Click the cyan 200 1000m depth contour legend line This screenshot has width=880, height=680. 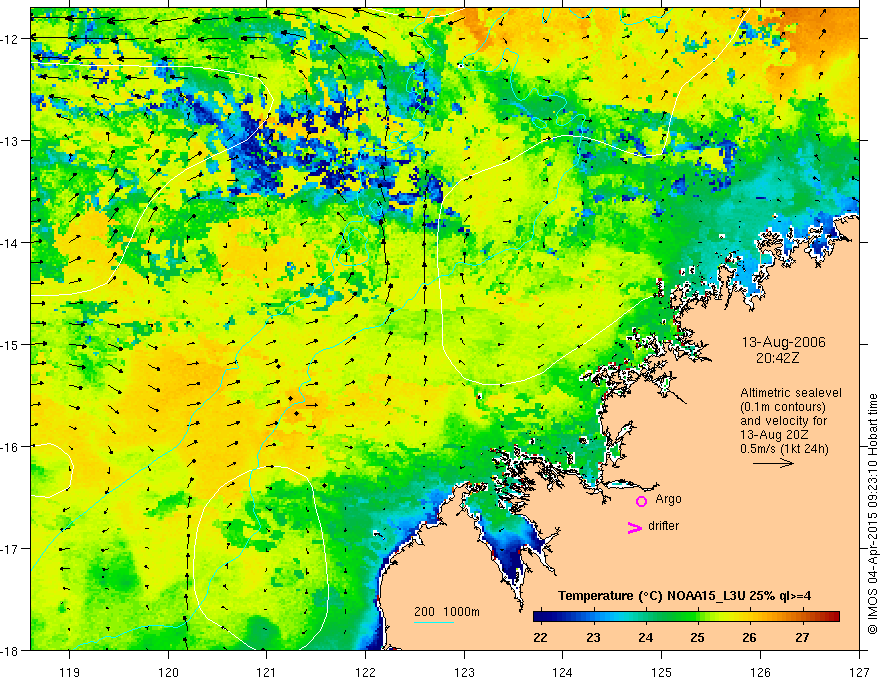pyautogui.click(x=433, y=622)
